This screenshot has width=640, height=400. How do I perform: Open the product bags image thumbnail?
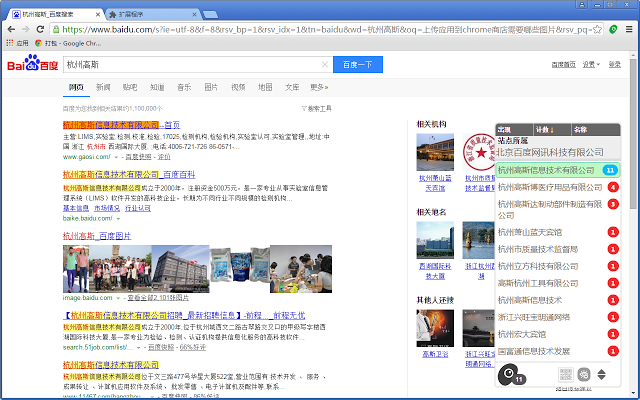pos(240,269)
